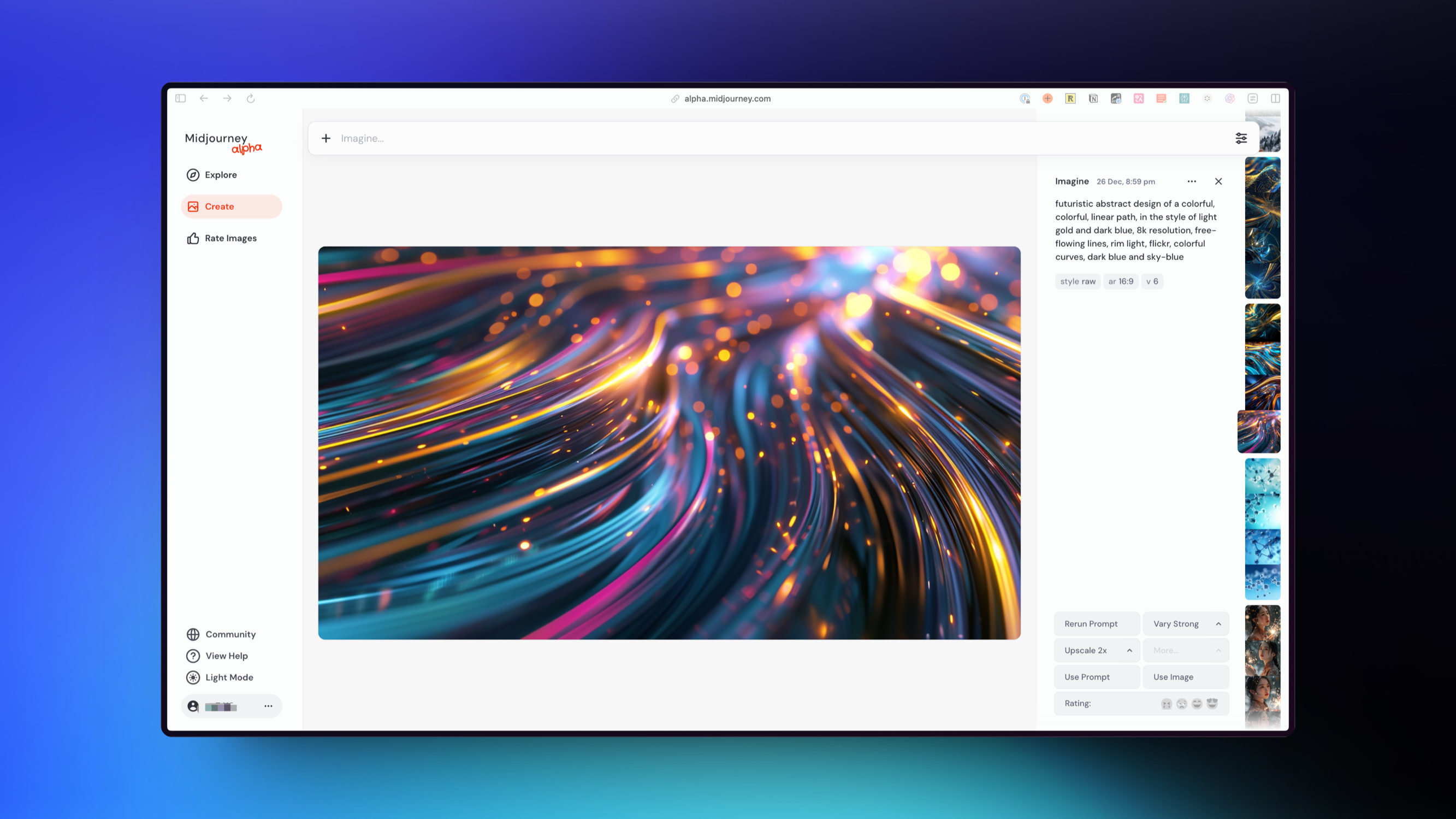1456x819 pixels.
Task: Close the Imagine details panel
Action: (1218, 181)
